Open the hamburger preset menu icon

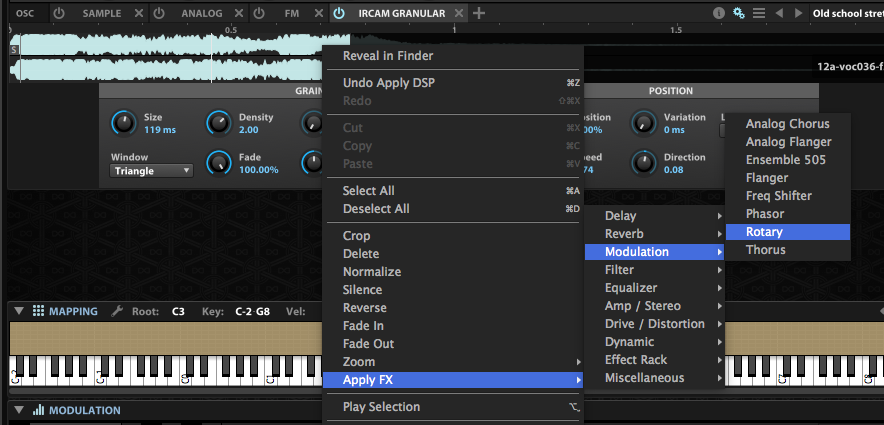[x=759, y=13]
